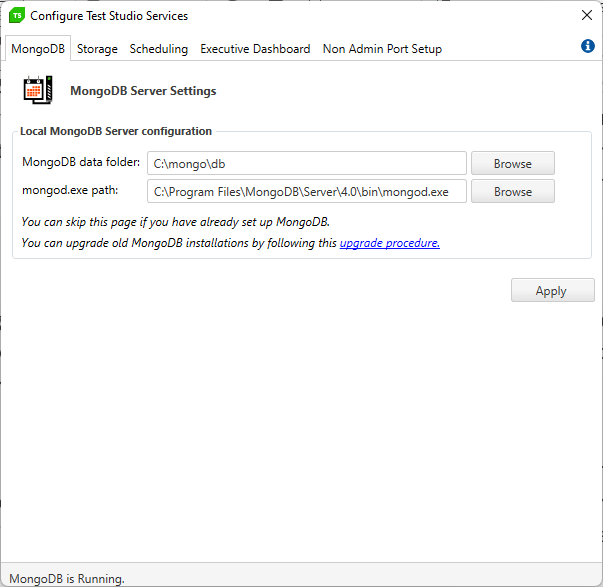
Task: Click the Test Studio green logo icon
Action: tap(17, 15)
